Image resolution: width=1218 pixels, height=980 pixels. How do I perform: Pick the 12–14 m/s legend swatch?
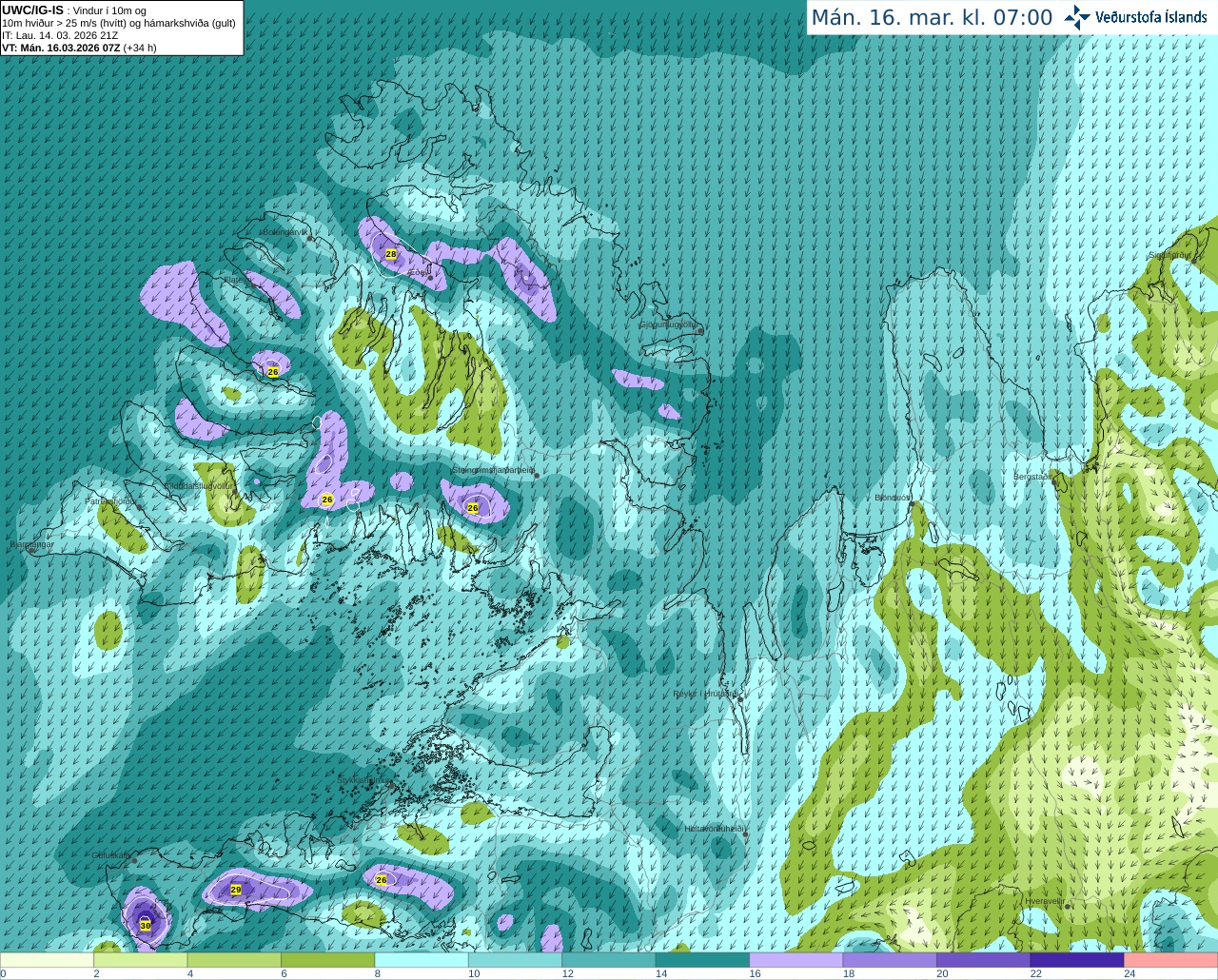pos(609,960)
